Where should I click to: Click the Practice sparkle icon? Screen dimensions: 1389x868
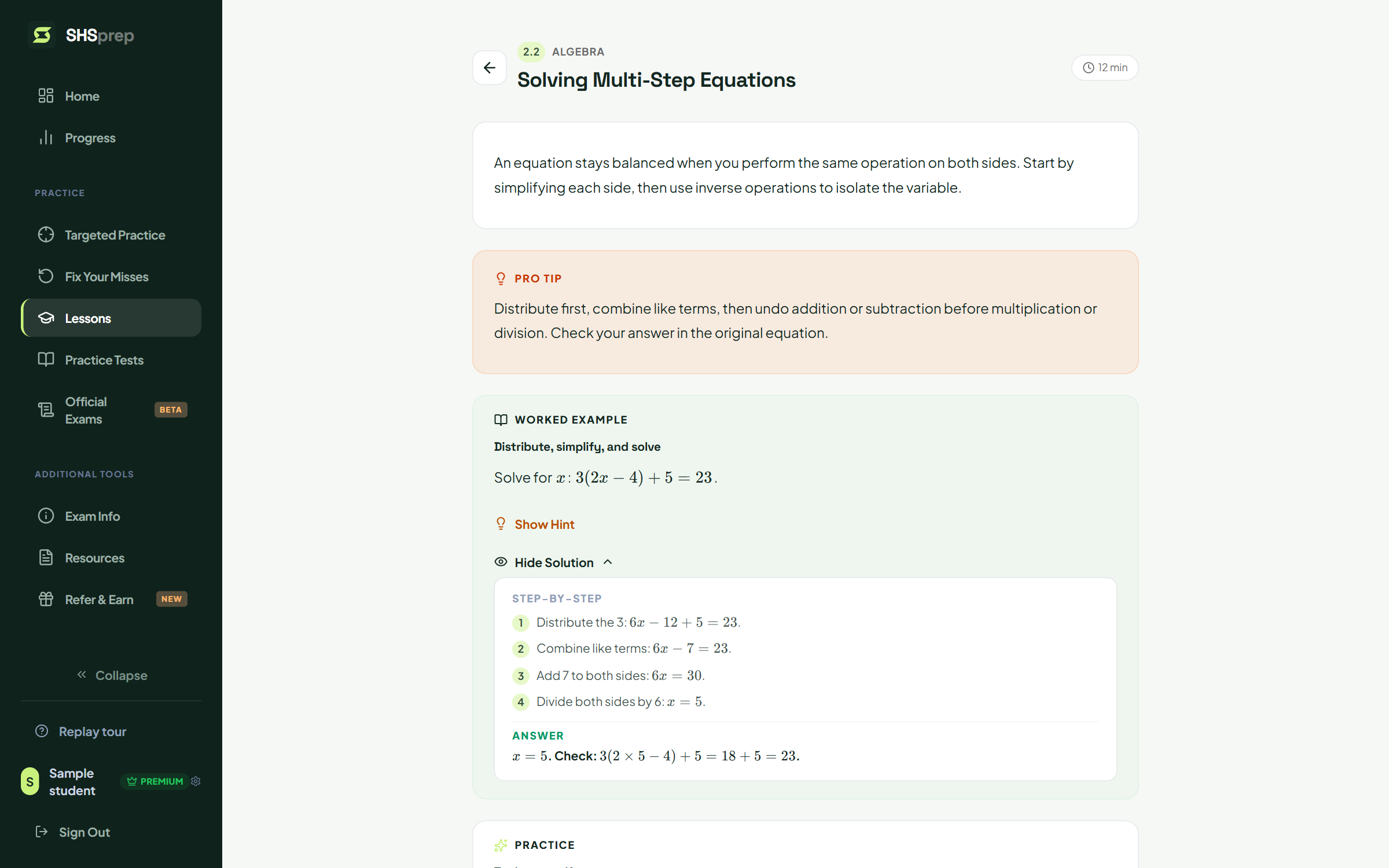click(501, 845)
